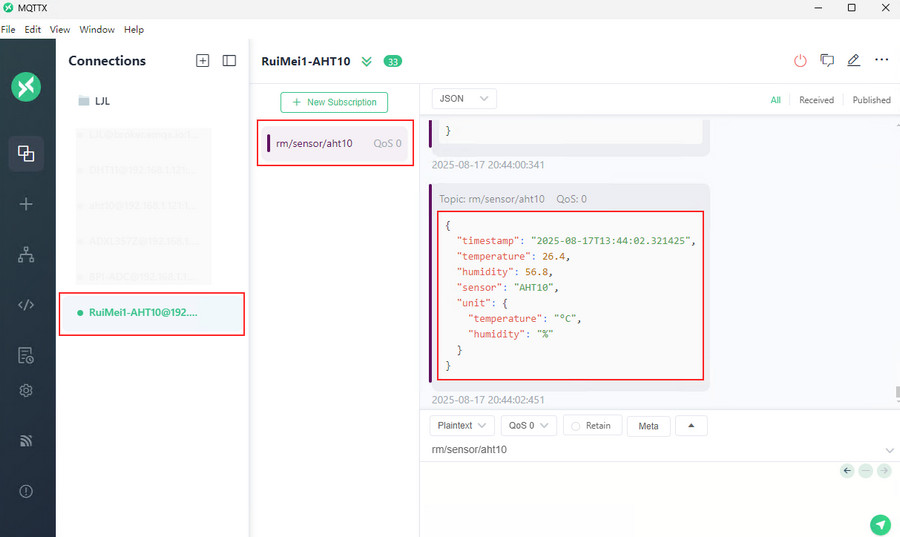
Task: Click the timestamp 2025-08-17 20:44:00:341
Action: pos(488,165)
